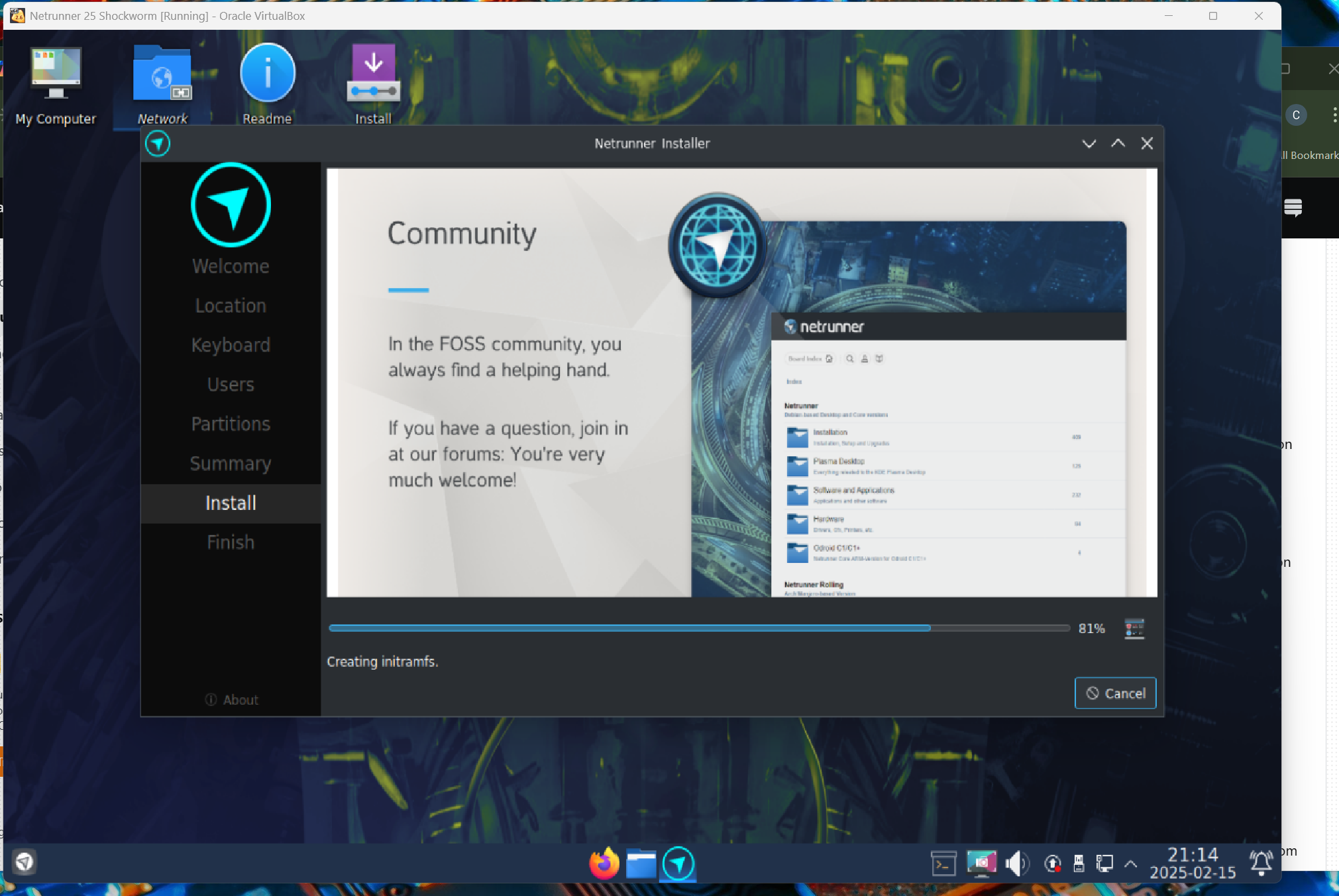Viewport: 1339px width, 896px height.
Task: Click the install log toggle icon
Action: pos(1134,628)
